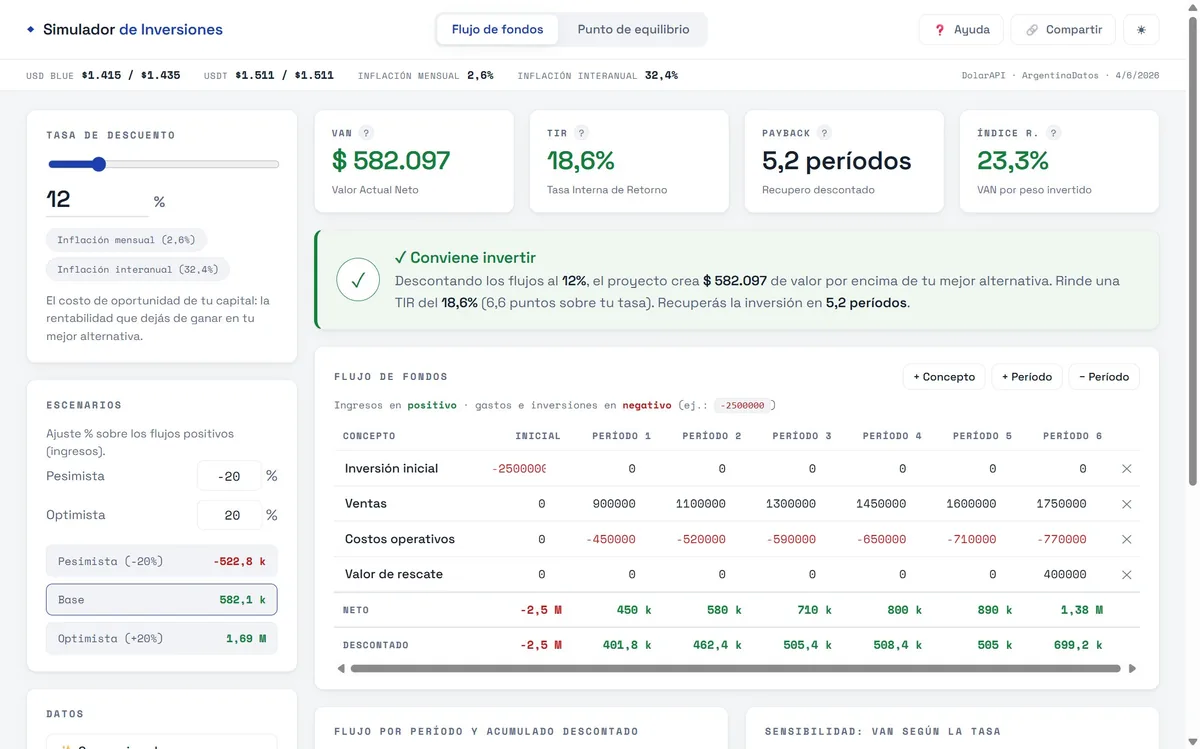Add a new row with + Concepto

[x=944, y=377]
